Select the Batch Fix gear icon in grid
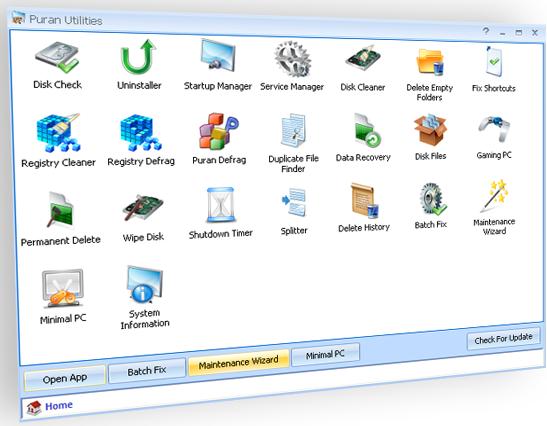This screenshot has width=547, height=426. [x=432, y=199]
